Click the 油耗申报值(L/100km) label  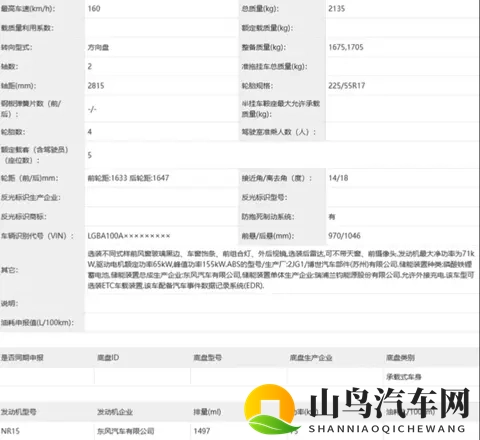tap(37, 323)
